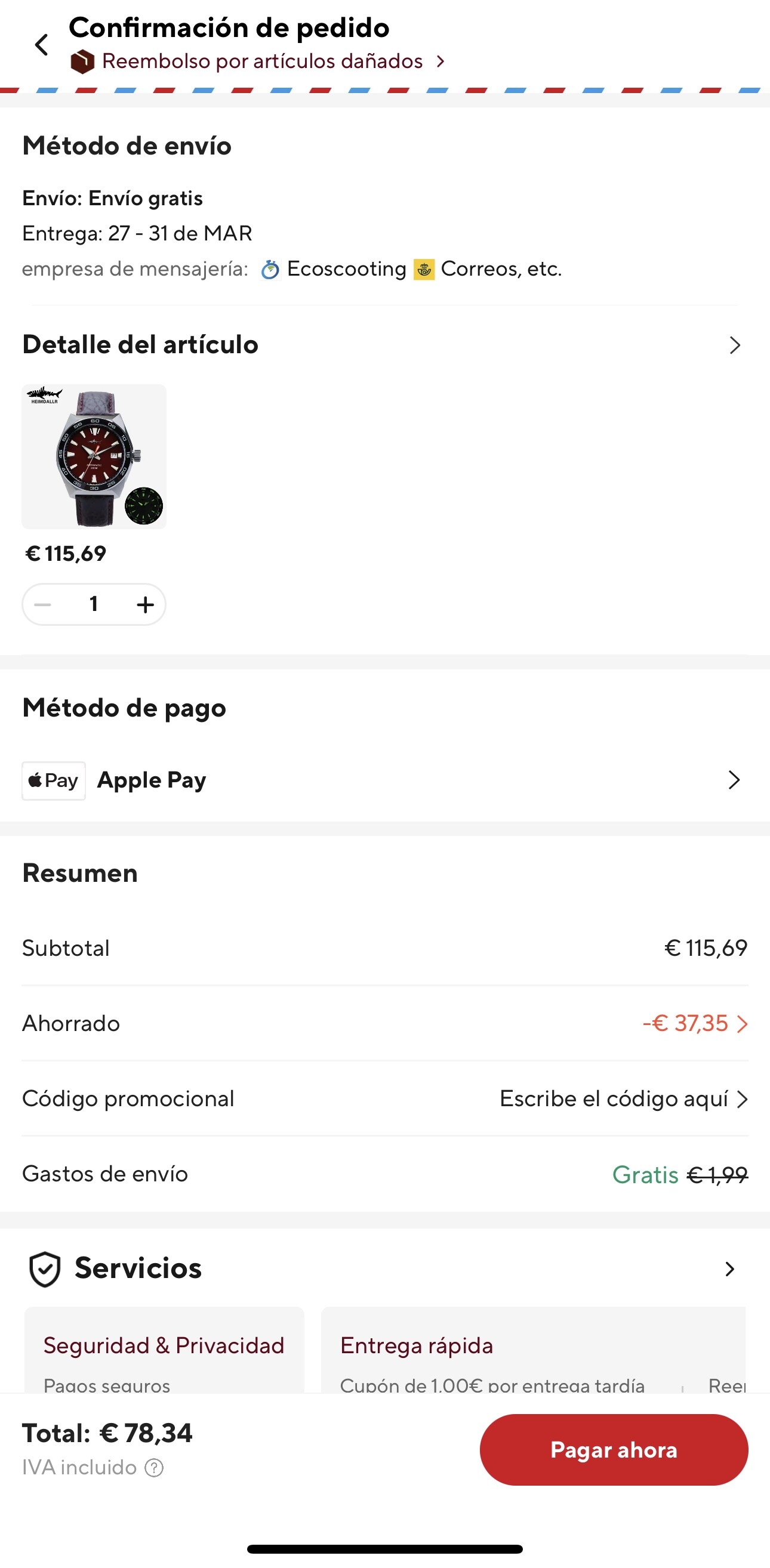Tap the damaged items package icon

click(x=82, y=61)
